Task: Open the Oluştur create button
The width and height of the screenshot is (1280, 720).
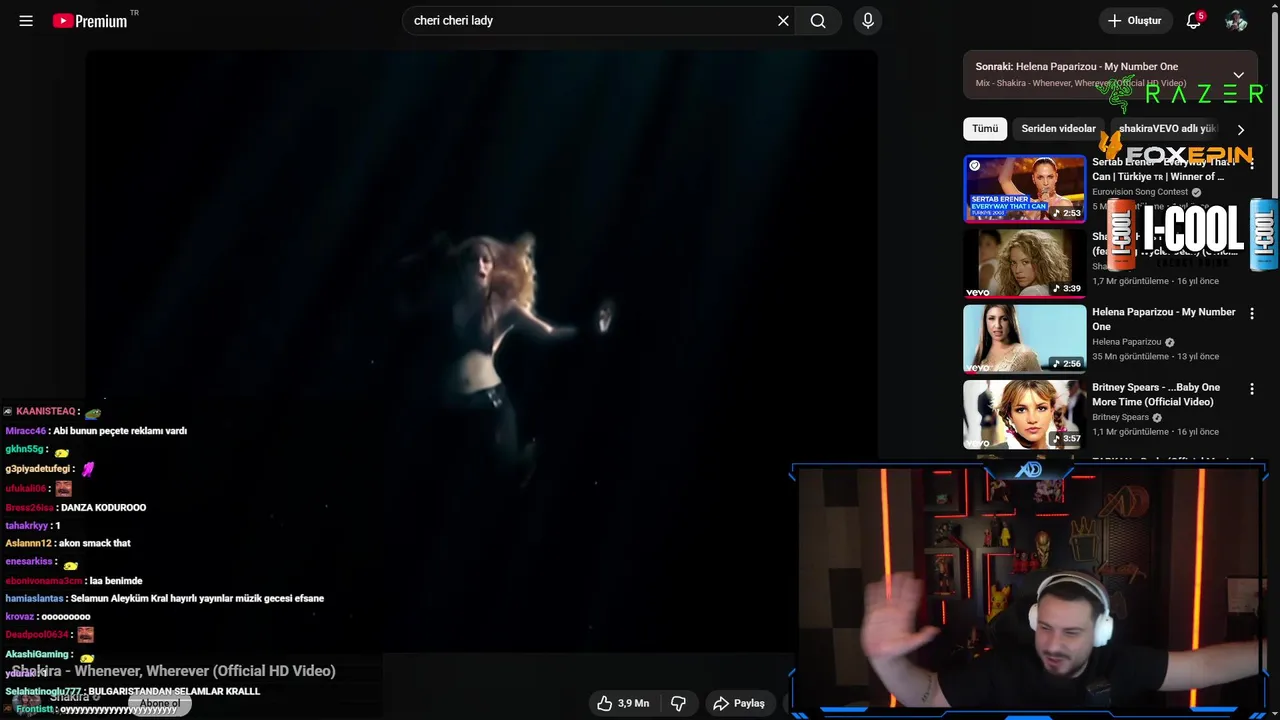Action: coord(1135,21)
